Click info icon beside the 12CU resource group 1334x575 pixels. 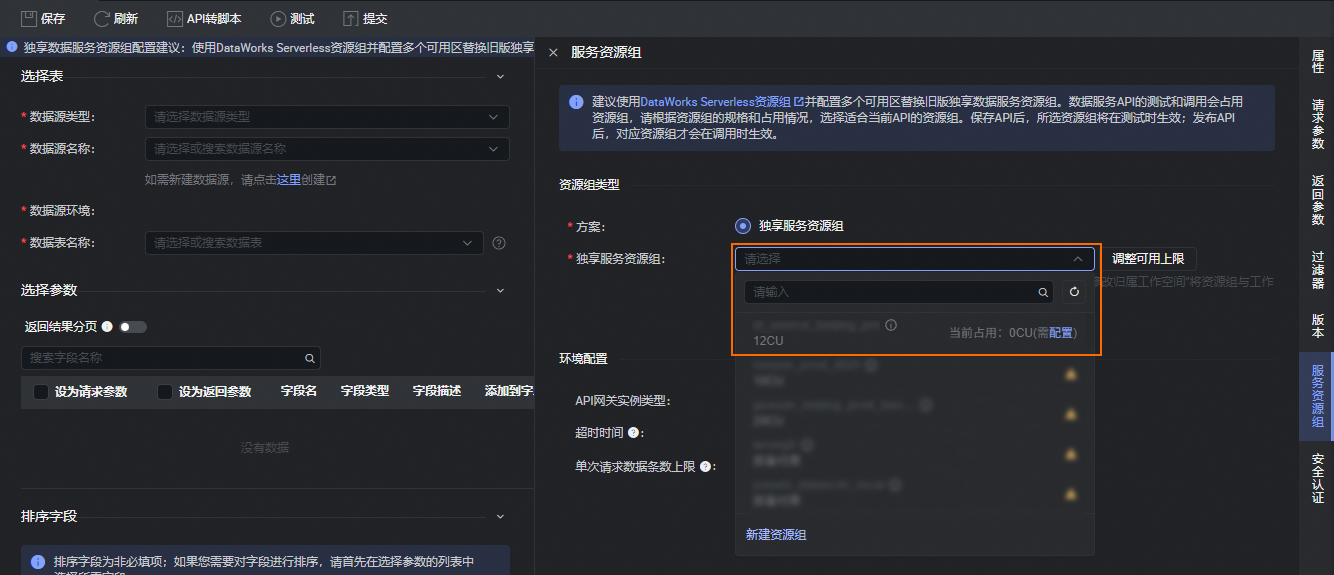coord(891,325)
